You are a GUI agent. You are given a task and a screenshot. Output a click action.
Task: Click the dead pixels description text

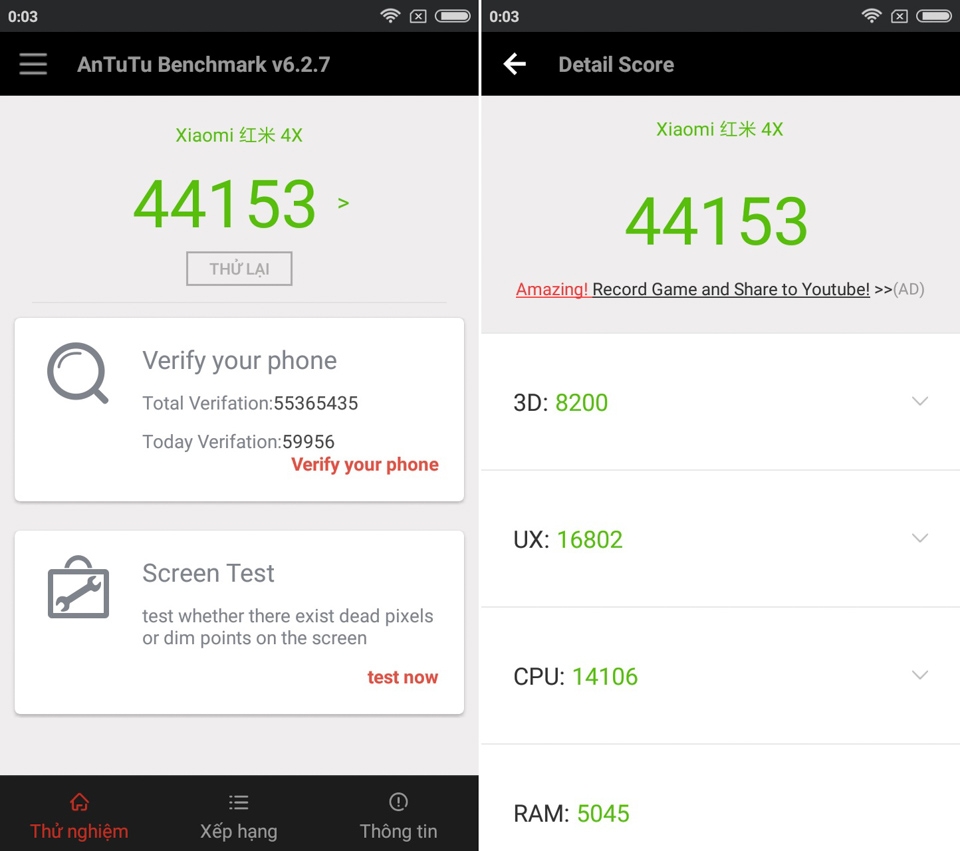click(x=288, y=626)
